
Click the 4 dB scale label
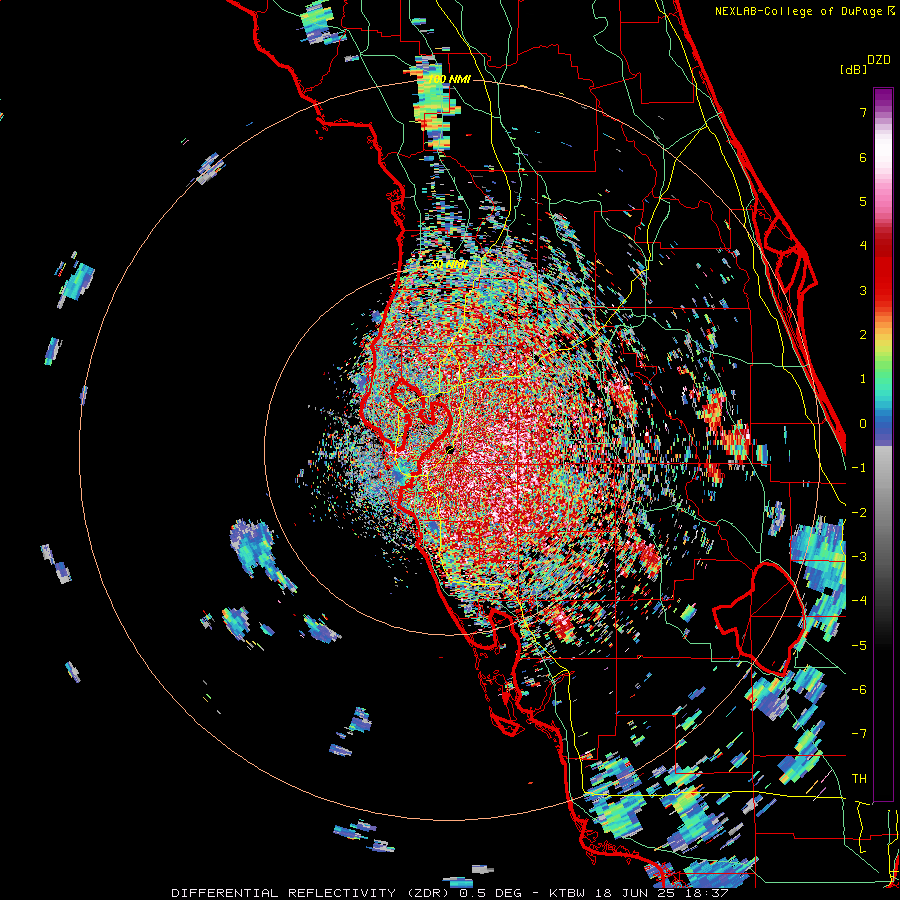tap(863, 246)
